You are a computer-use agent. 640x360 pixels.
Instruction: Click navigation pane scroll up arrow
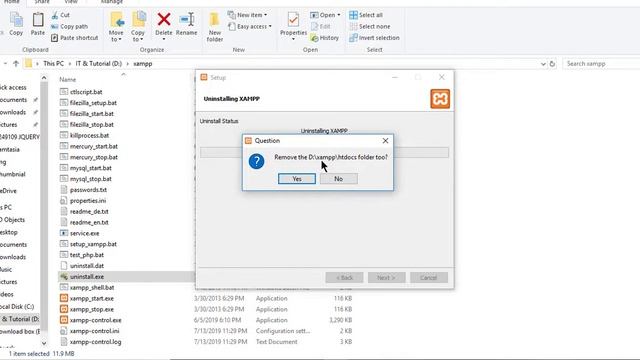click(44, 78)
